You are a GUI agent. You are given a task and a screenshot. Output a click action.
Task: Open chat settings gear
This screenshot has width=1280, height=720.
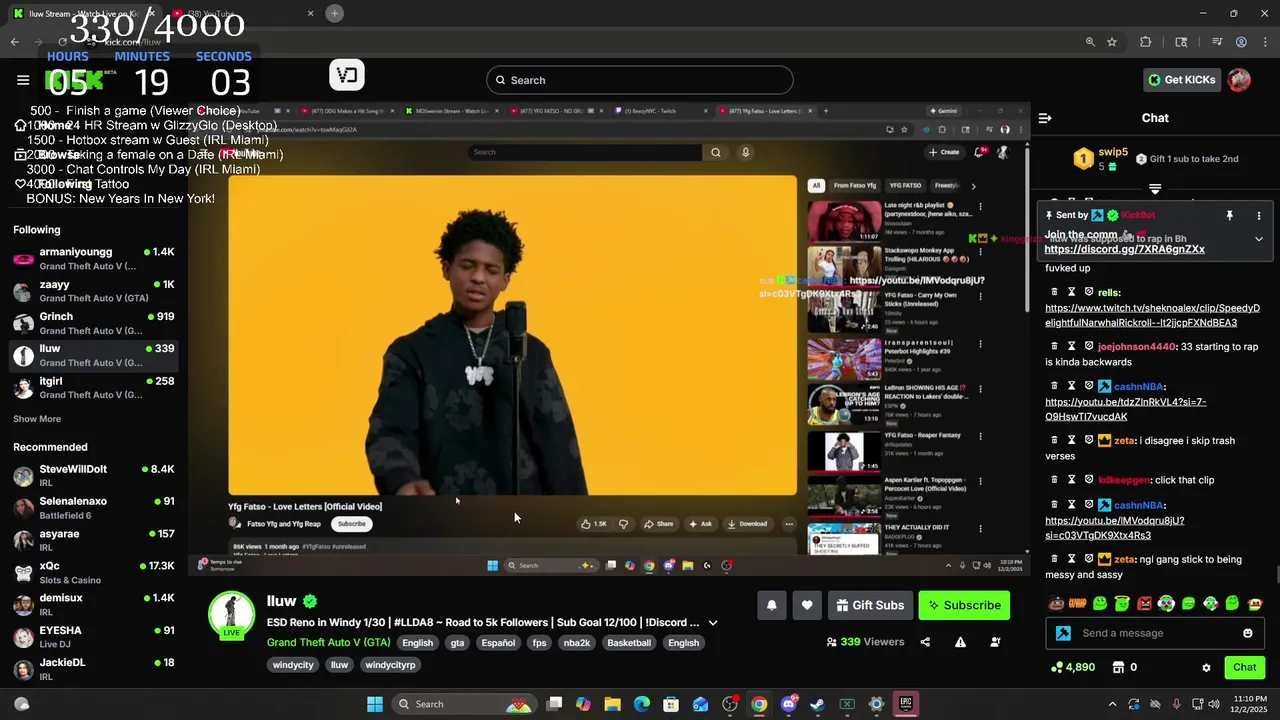pos(1206,667)
